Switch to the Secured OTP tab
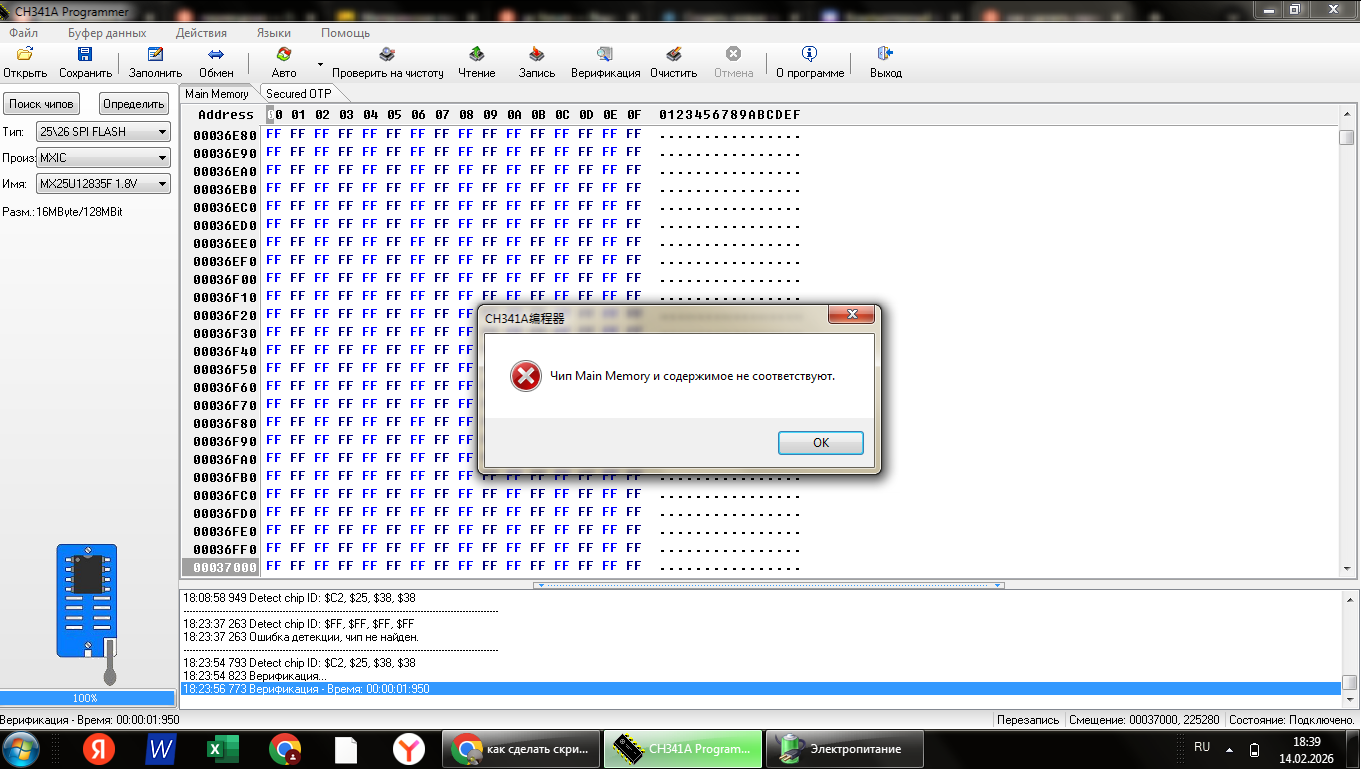Screen dimensions: 1361x770 (x=298, y=94)
